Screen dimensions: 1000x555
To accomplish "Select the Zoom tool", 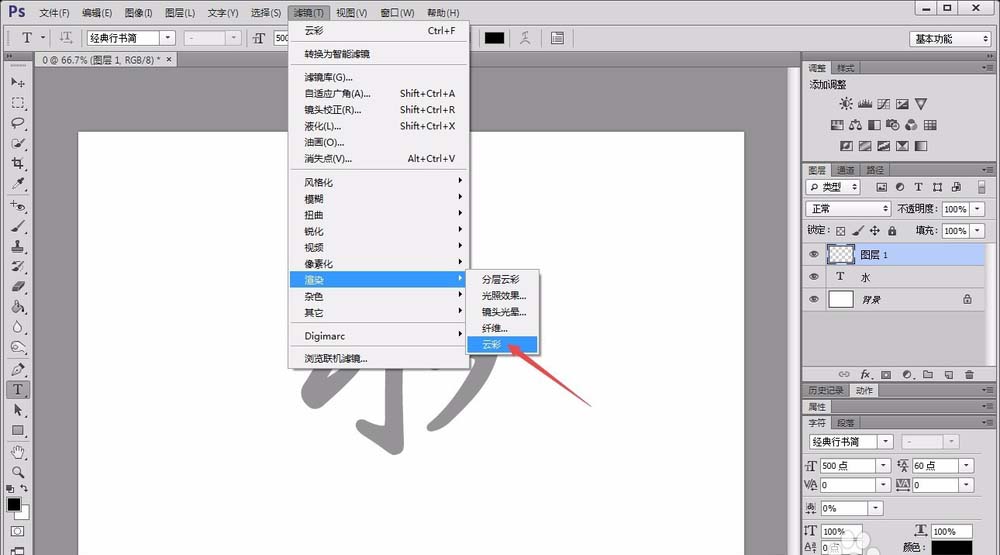I will tap(18, 473).
